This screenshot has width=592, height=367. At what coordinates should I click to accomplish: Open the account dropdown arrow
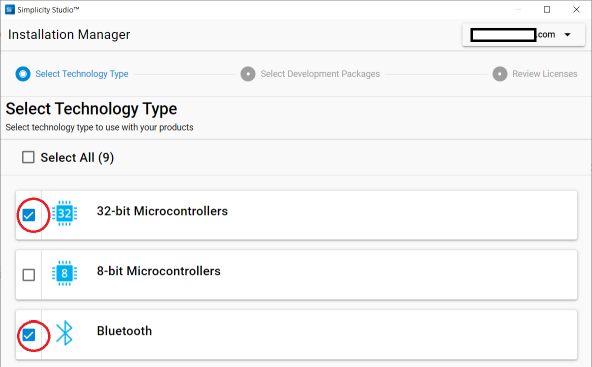[567, 35]
